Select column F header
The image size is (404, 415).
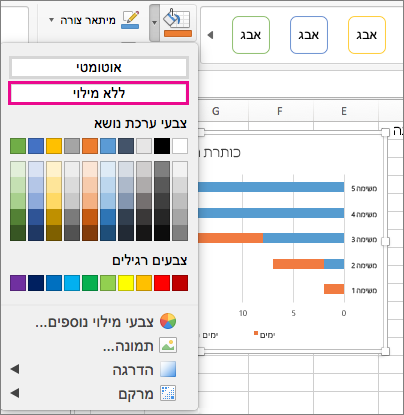pyautogui.click(x=280, y=111)
